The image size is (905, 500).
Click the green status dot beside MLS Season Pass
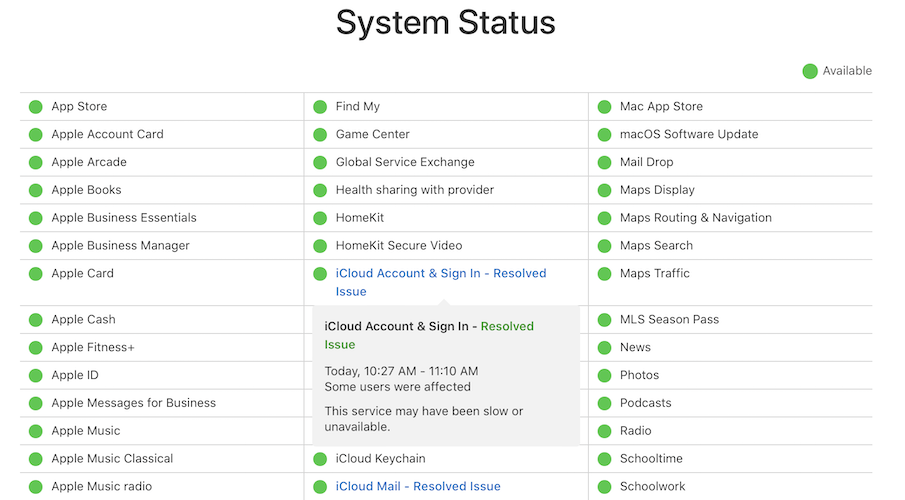point(604,320)
